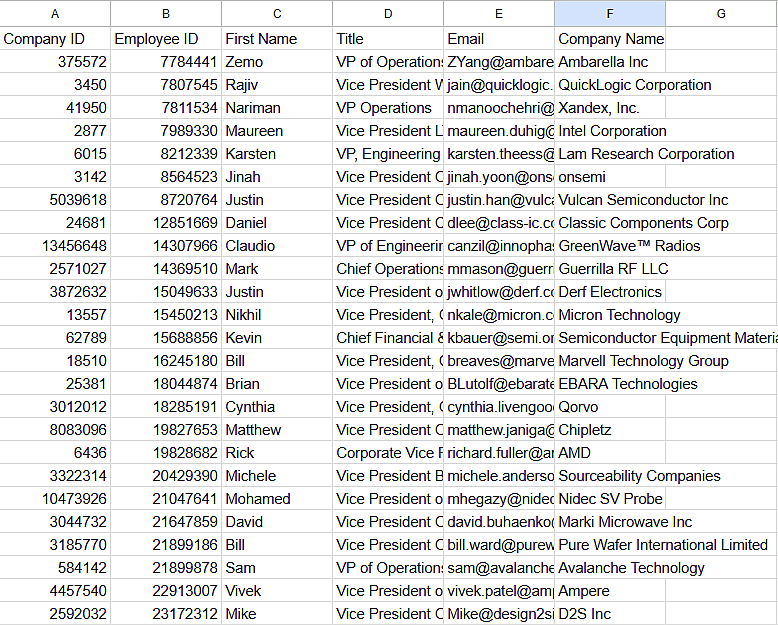Select the "Nidec SV Probe" cell
The image size is (778, 625).
(610, 499)
